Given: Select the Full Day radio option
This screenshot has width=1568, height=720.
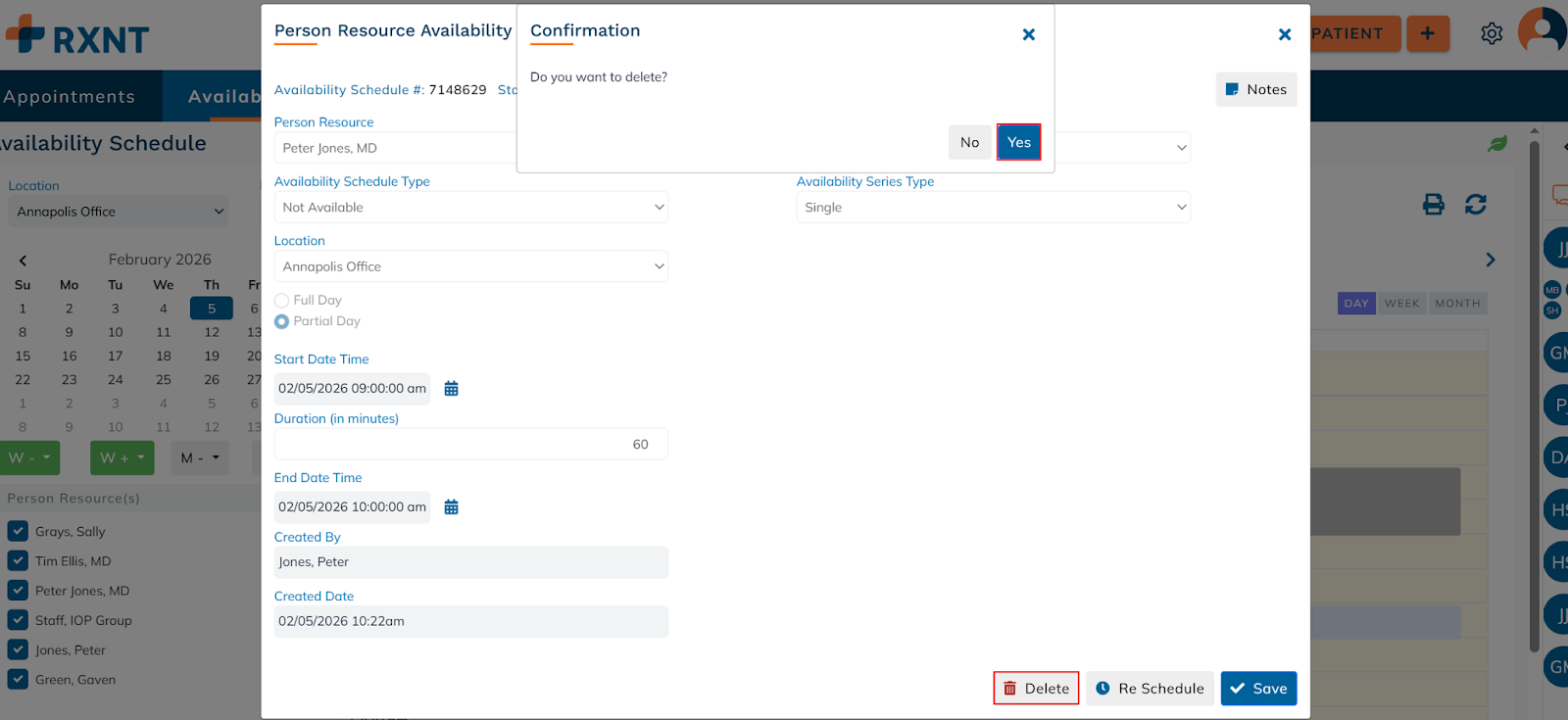Looking at the screenshot, I should (x=282, y=301).
